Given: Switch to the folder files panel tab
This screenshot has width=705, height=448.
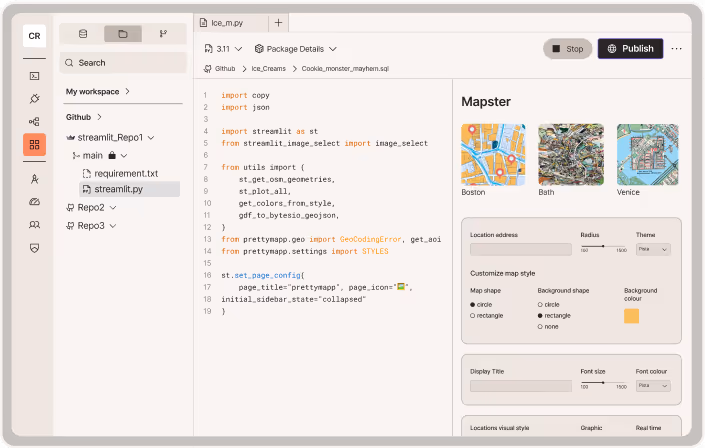Looking at the screenshot, I should coord(123,34).
